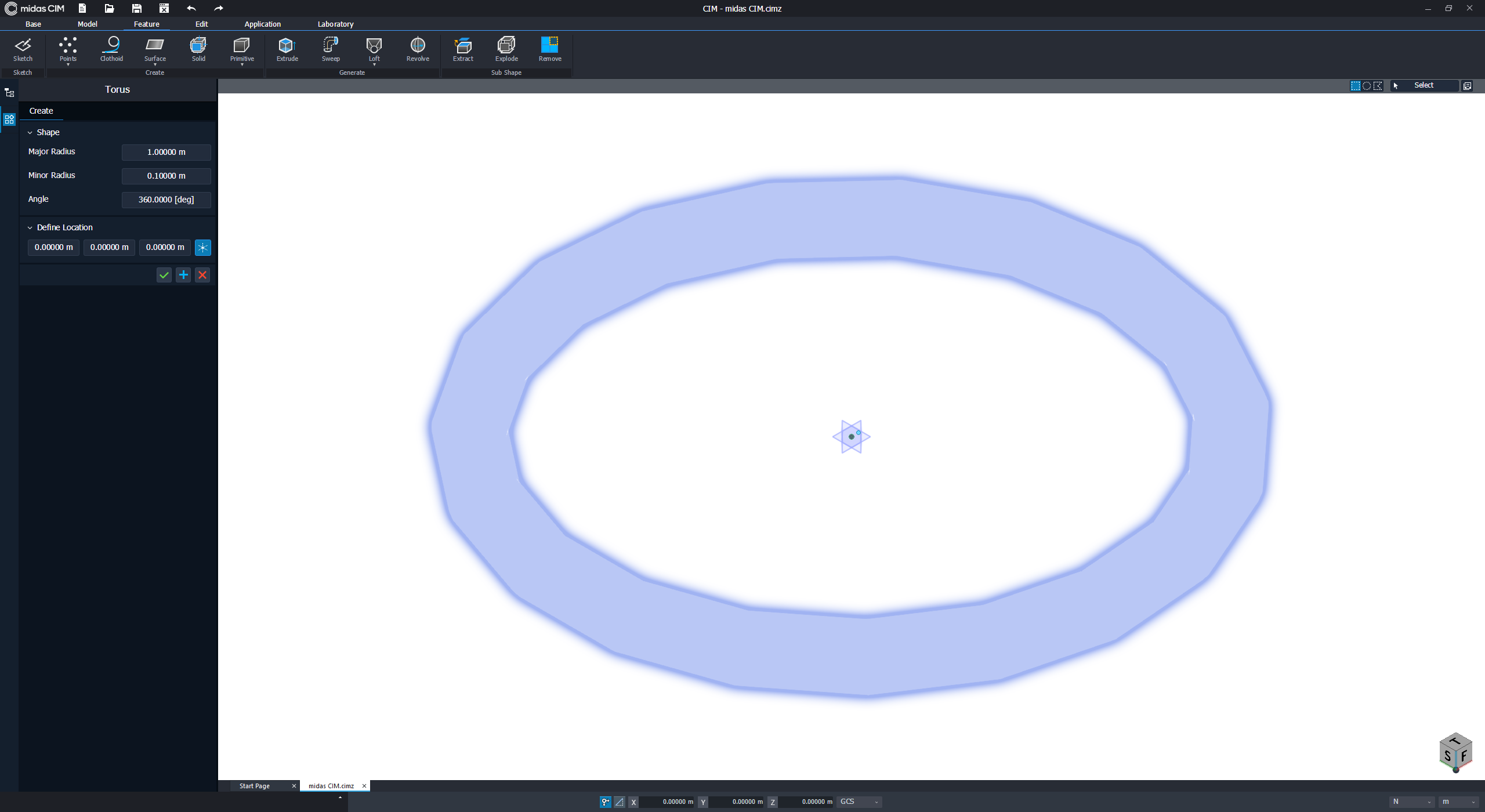Click the Sweep tool icon

pyautogui.click(x=331, y=49)
